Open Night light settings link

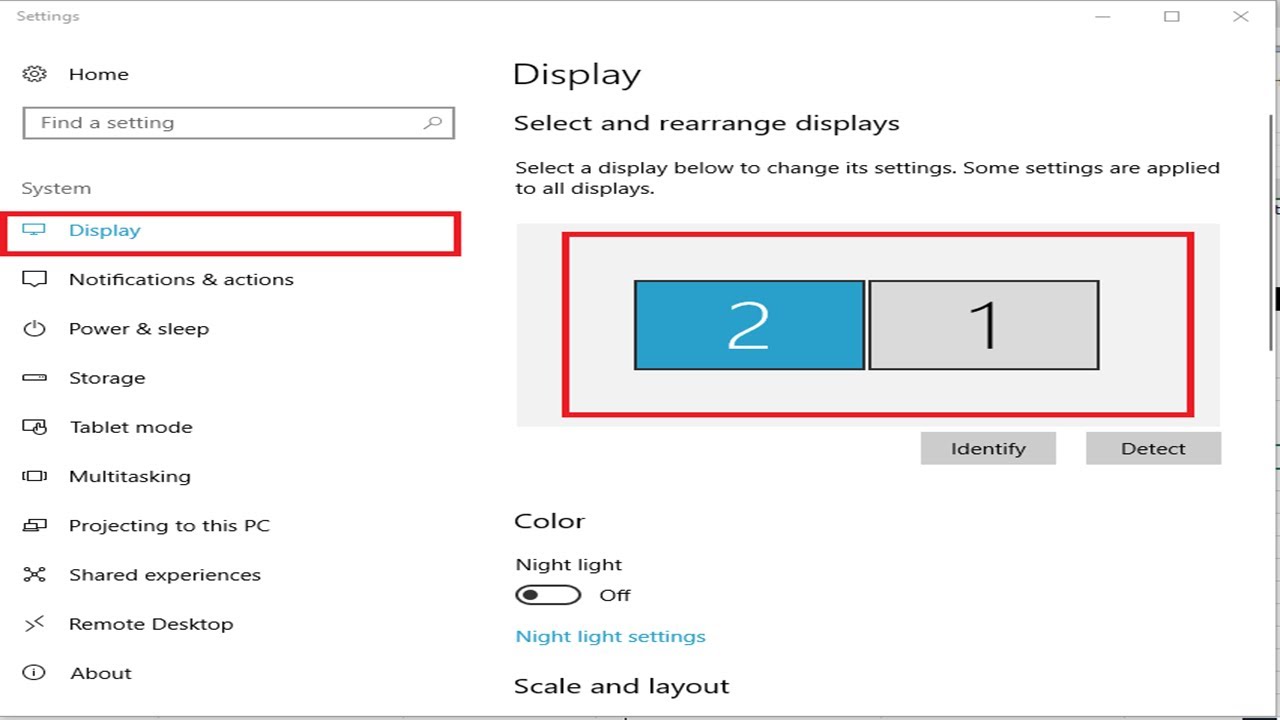[x=610, y=636]
